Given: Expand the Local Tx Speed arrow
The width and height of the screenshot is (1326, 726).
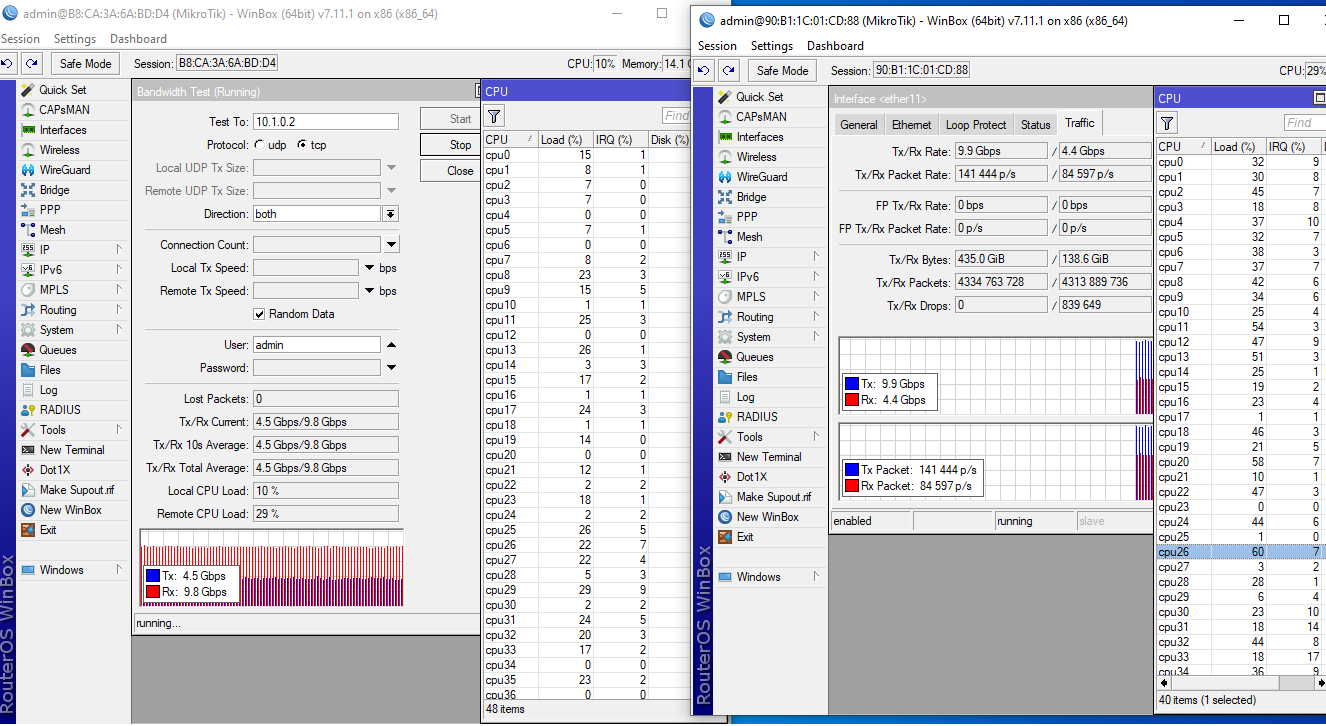Looking at the screenshot, I should tap(369, 268).
